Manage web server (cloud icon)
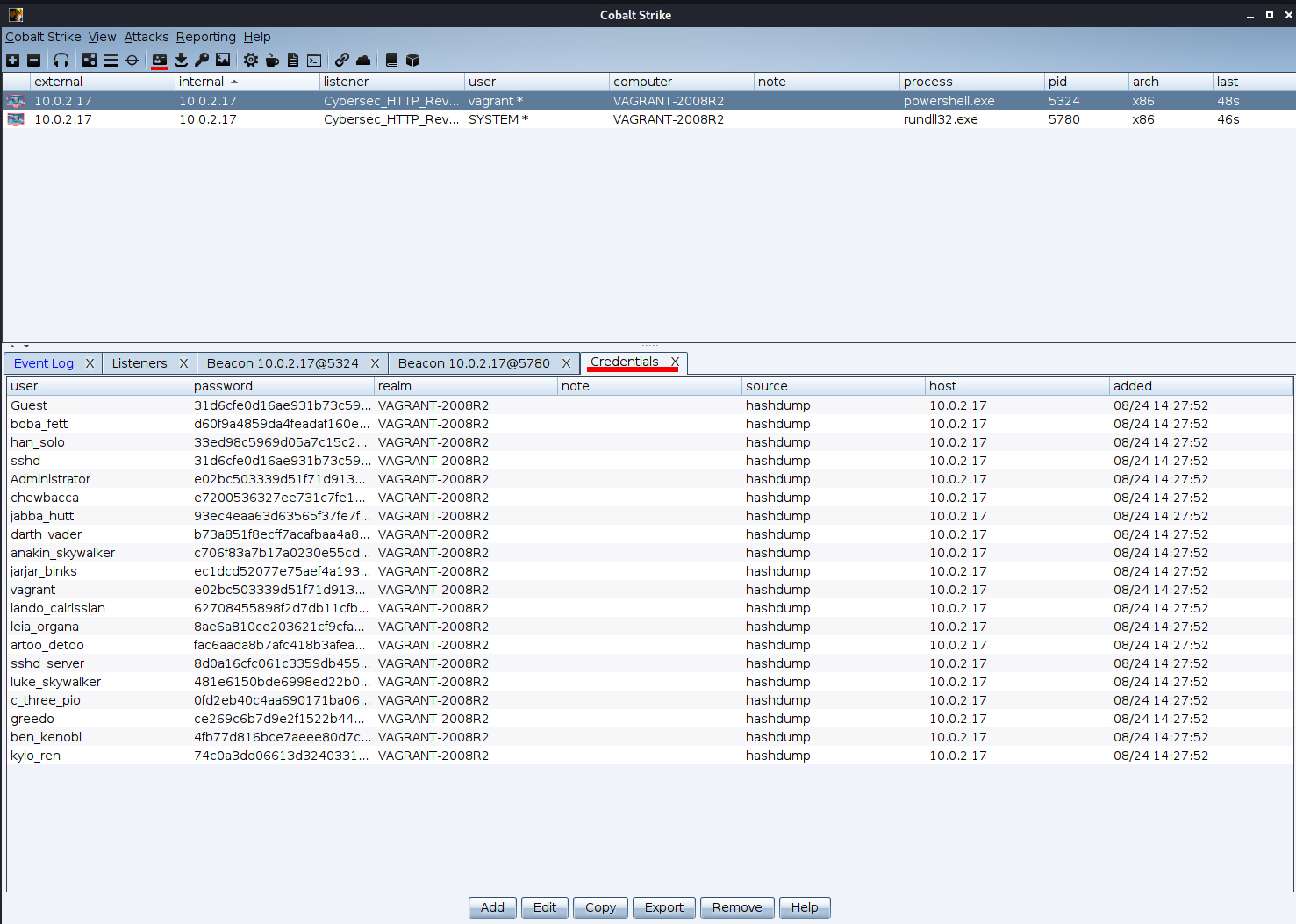1296x924 pixels. point(363,60)
